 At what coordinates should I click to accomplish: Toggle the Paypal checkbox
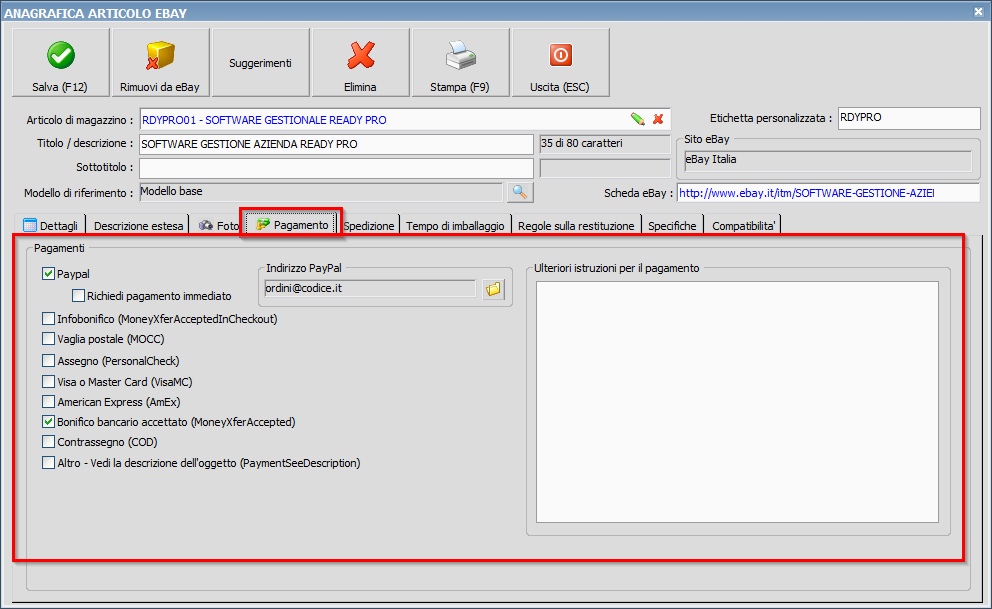[48, 274]
